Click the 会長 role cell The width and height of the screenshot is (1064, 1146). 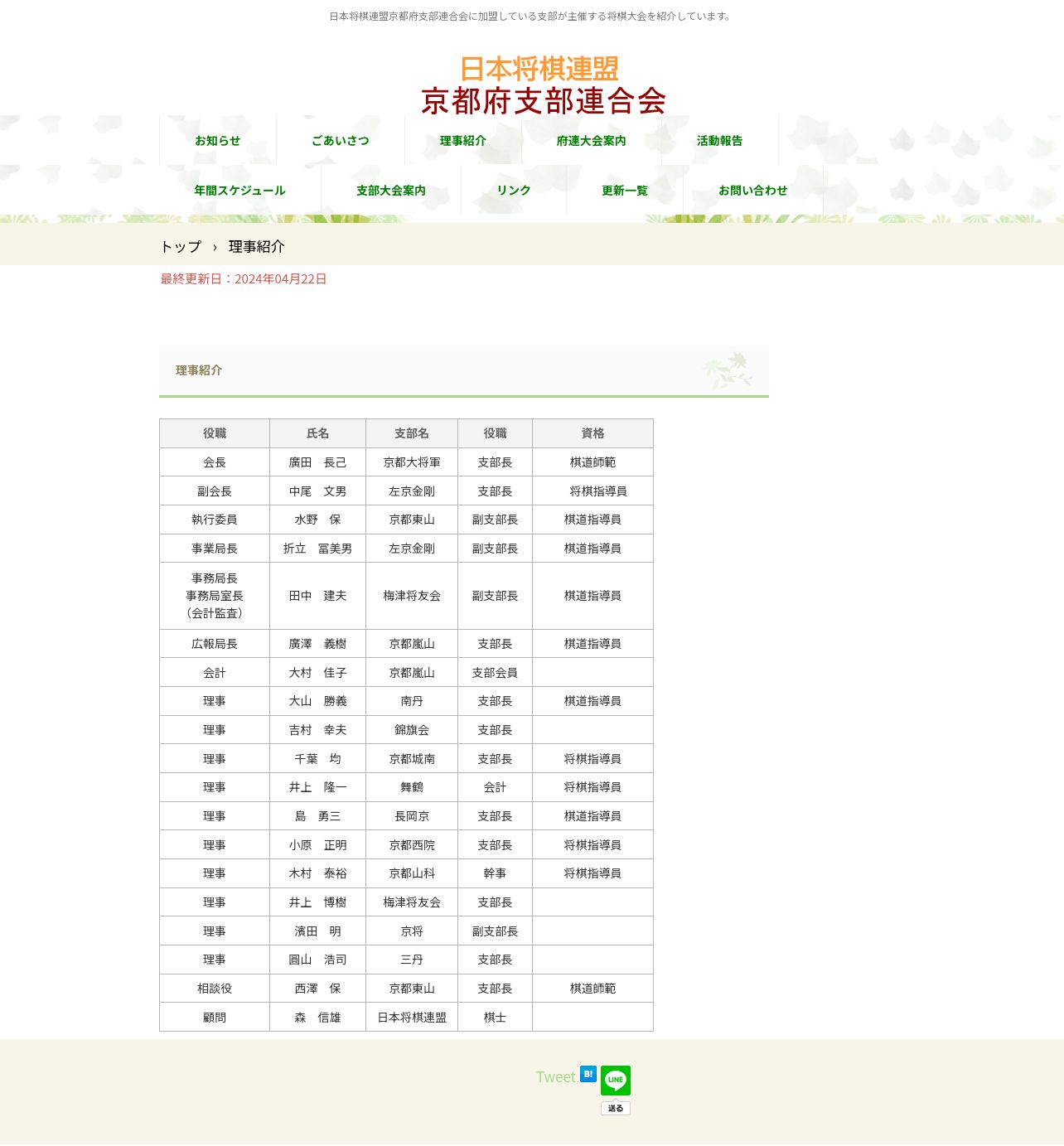pos(215,462)
